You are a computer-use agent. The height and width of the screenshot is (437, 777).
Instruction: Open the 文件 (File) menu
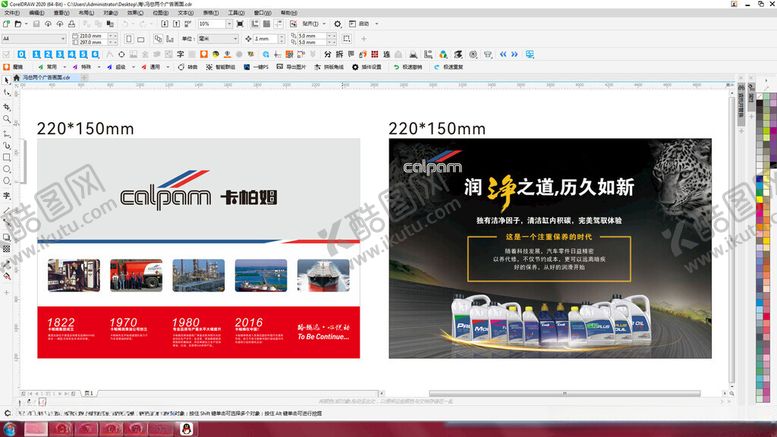click(10, 13)
